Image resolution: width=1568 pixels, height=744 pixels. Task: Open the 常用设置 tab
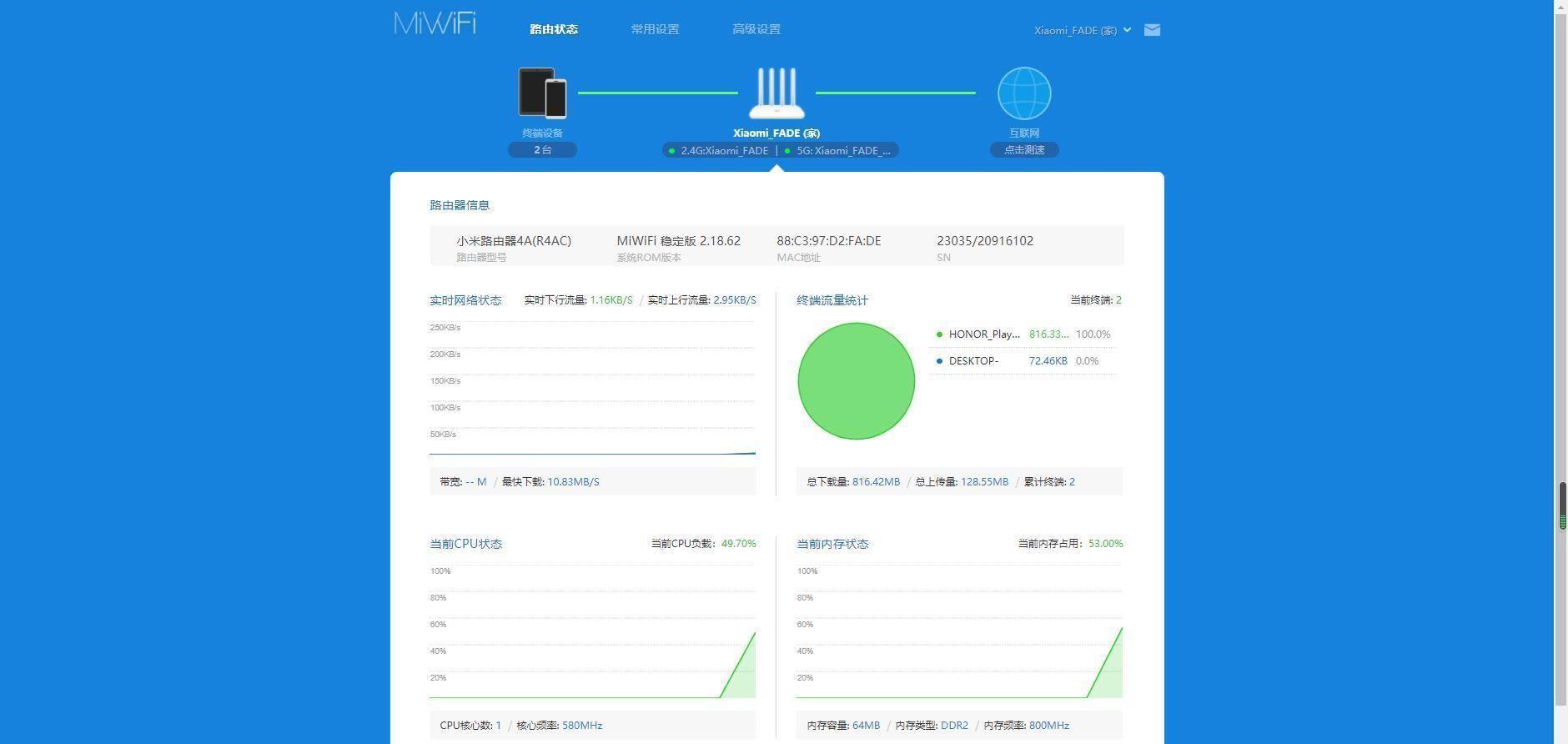click(x=655, y=29)
